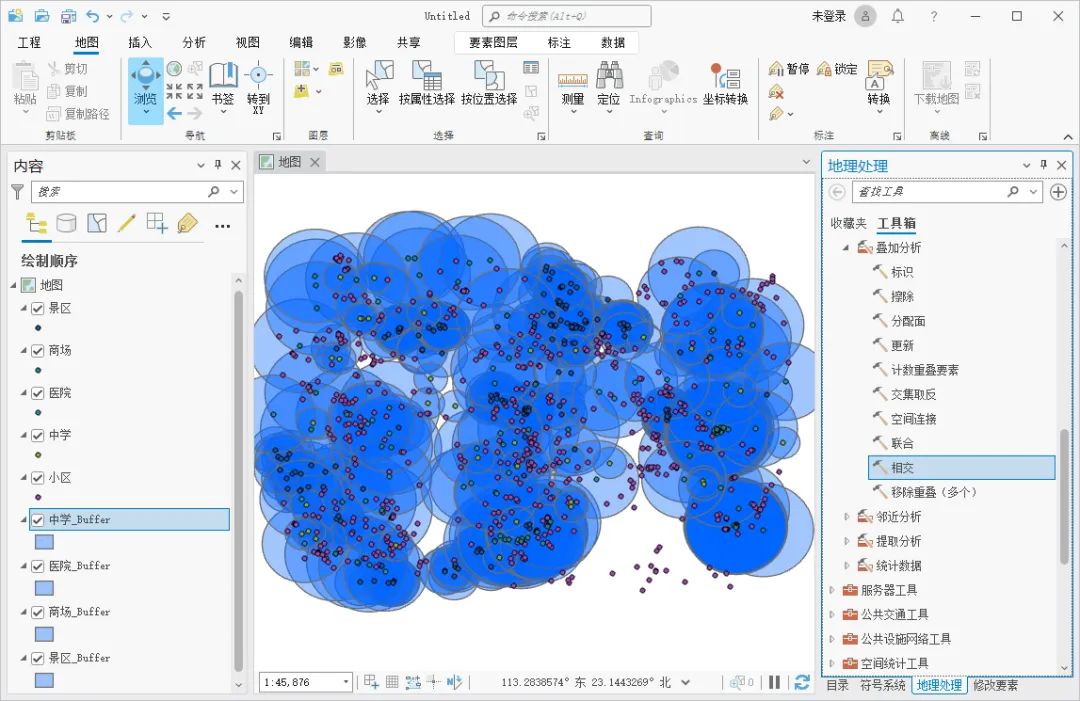The height and width of the screenshot is (701, 1080).
Task: Toggle 商场_Buffer layer visibility checkbox
Action: coord(38,612)
